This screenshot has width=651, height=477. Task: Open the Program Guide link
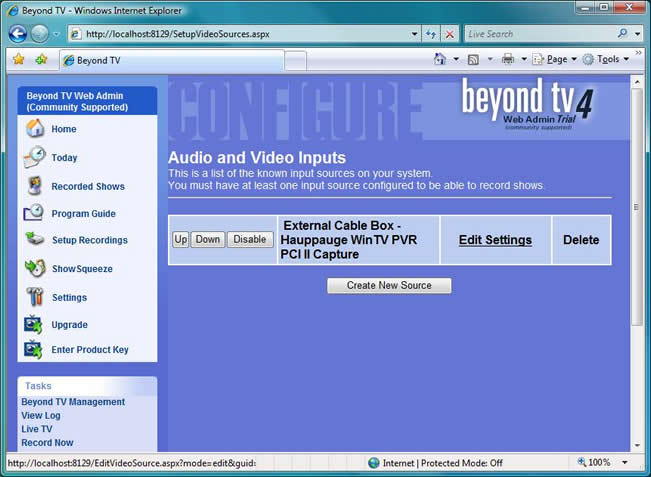point(83,214)
